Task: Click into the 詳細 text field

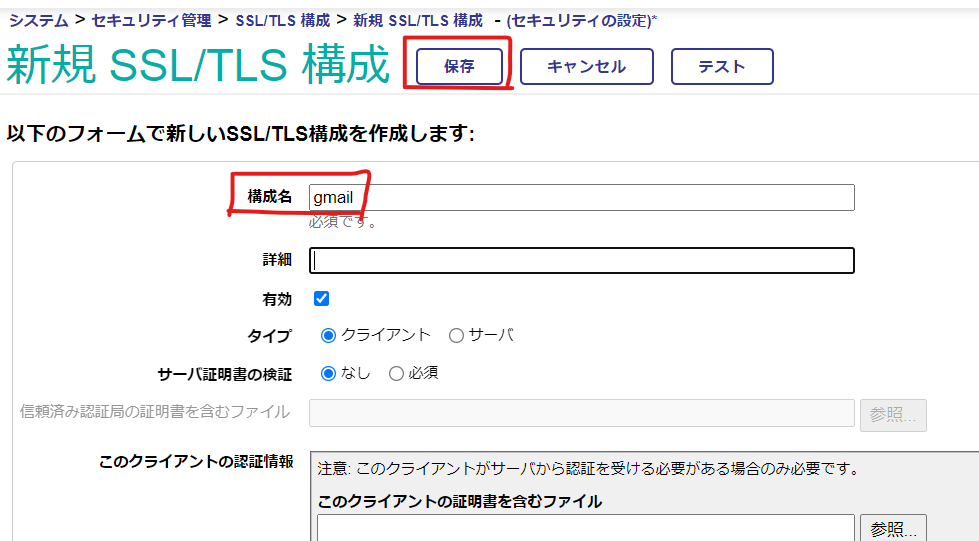Action: click(x=581, y=260)
